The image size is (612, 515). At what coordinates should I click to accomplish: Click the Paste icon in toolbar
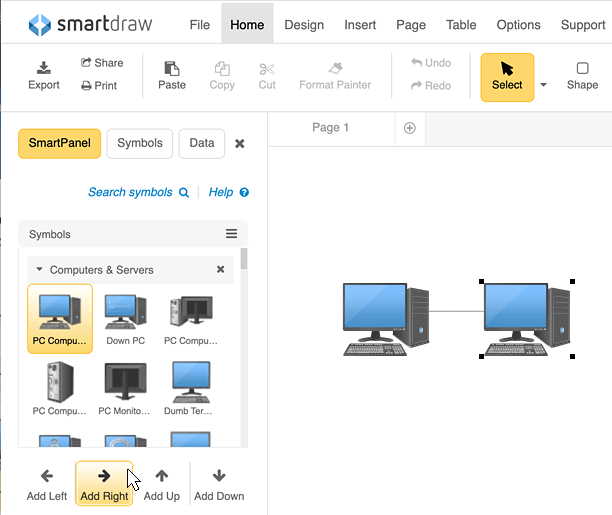pyautogui.click(x=172, y=69)
